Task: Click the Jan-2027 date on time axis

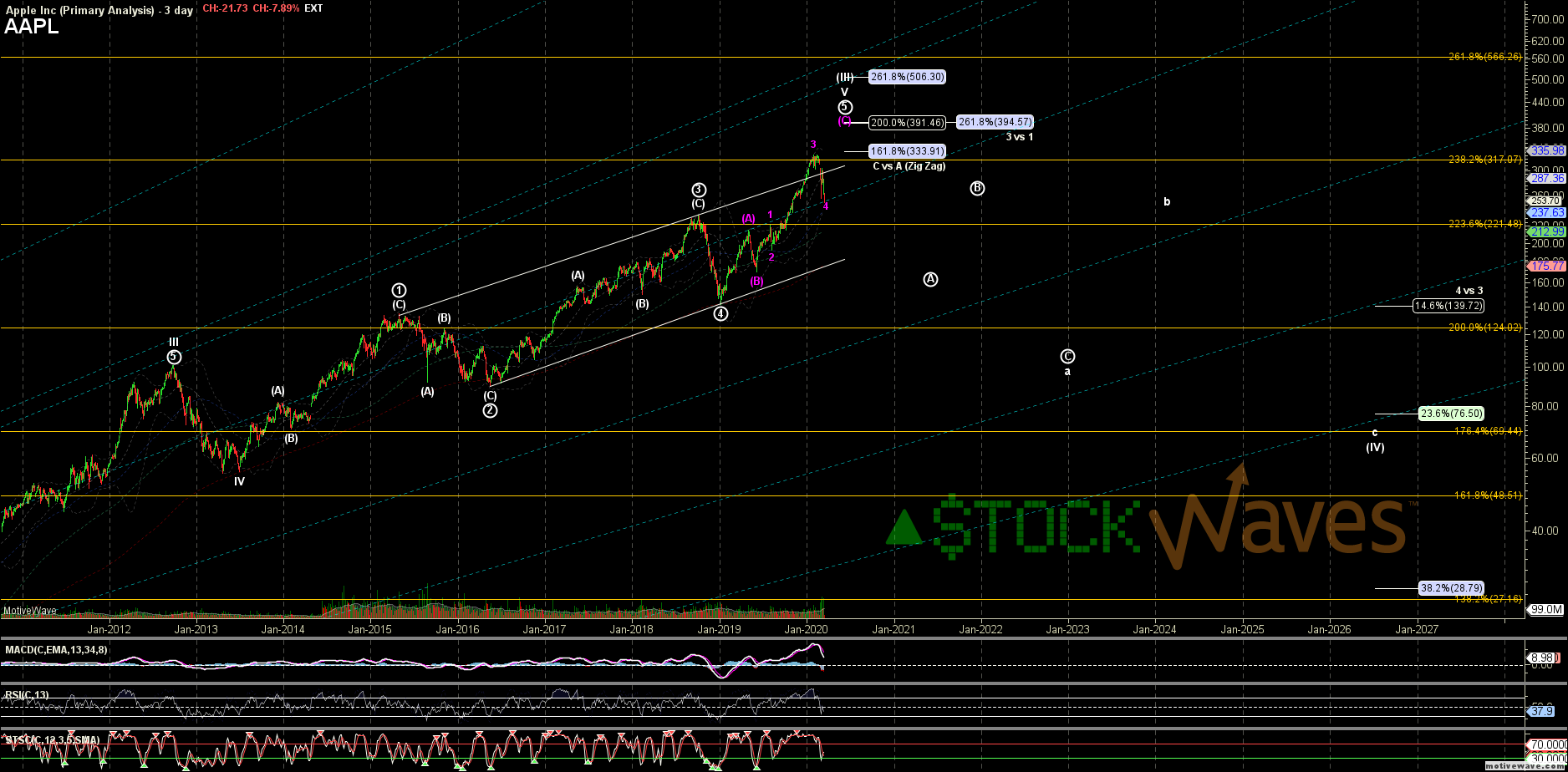Action: click(x=1416, y=629)
